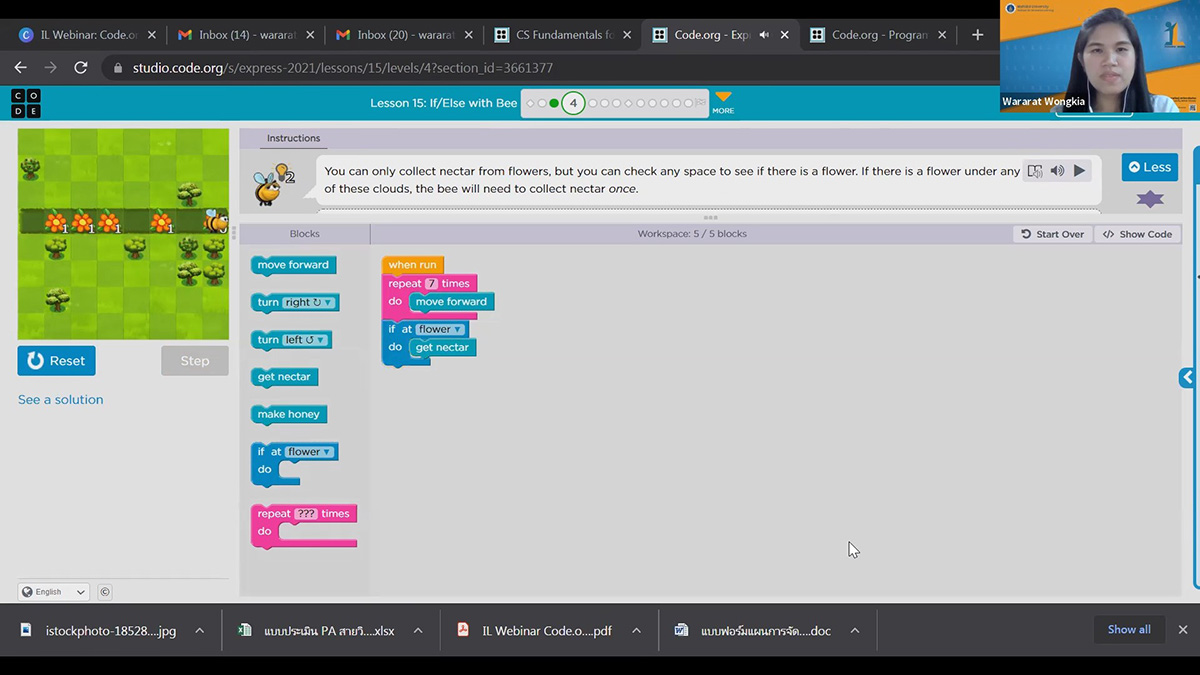The image size is (1200, 675).
Task: Click the copyright icon near language selector
Action: 105,592
